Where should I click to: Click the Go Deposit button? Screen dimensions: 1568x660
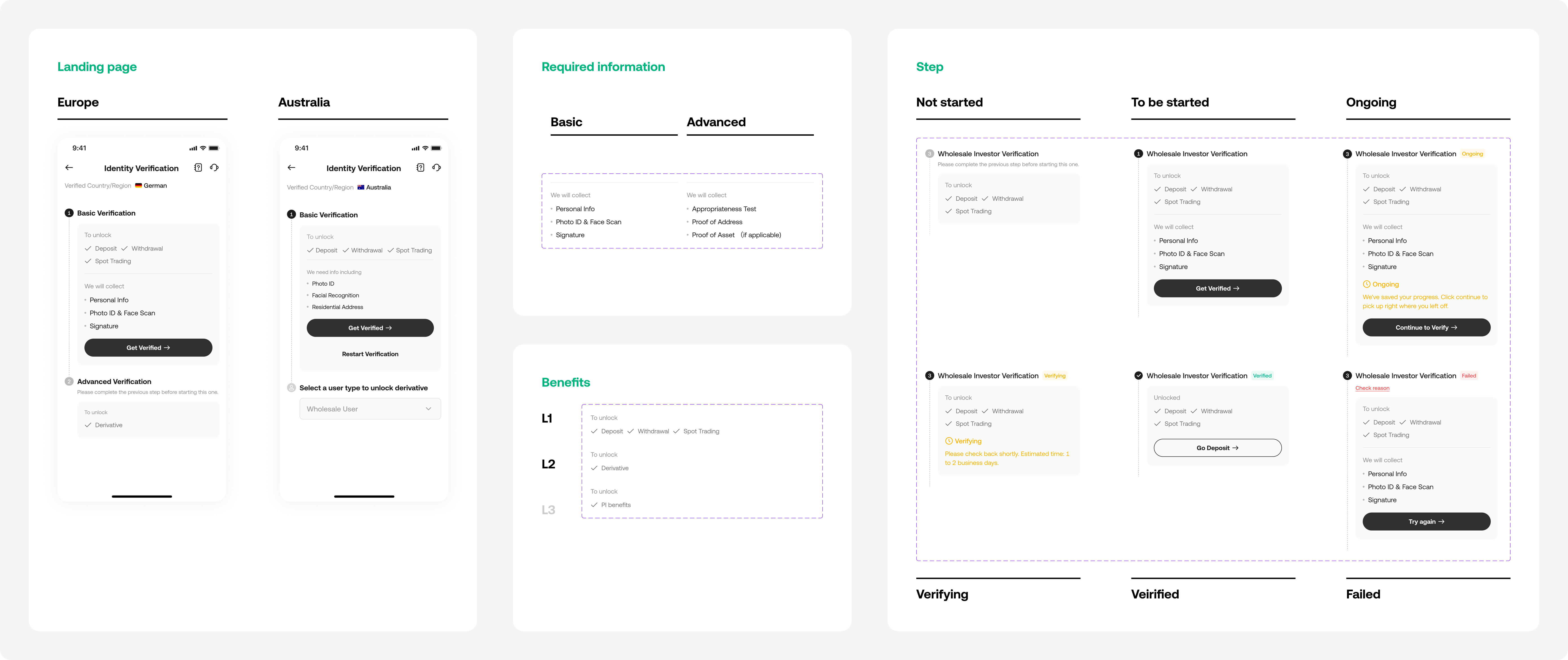pyautogui.click(x=1217, y=448)
